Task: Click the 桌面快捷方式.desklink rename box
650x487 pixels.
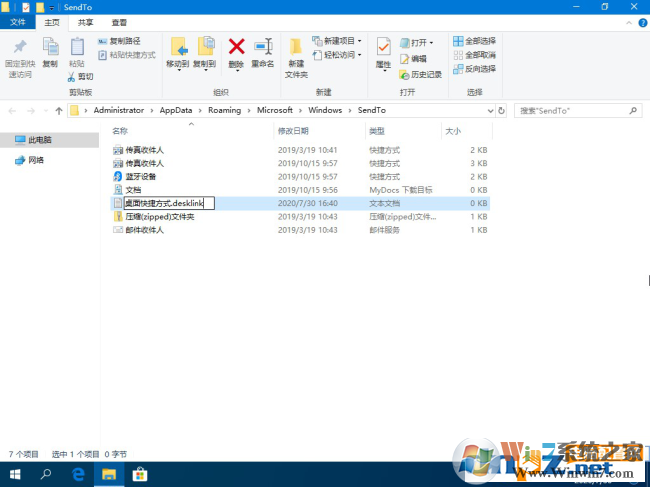Action: click(169, 203)
